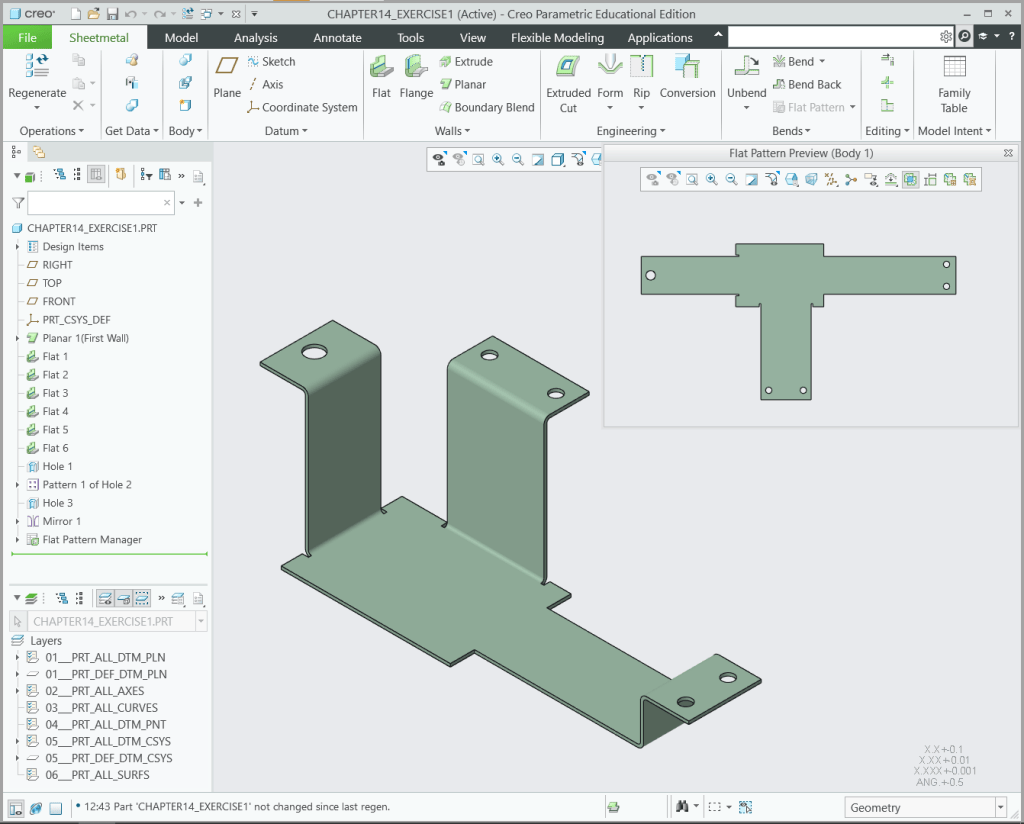
Task: Open the File menu
Action: [27, 37]
